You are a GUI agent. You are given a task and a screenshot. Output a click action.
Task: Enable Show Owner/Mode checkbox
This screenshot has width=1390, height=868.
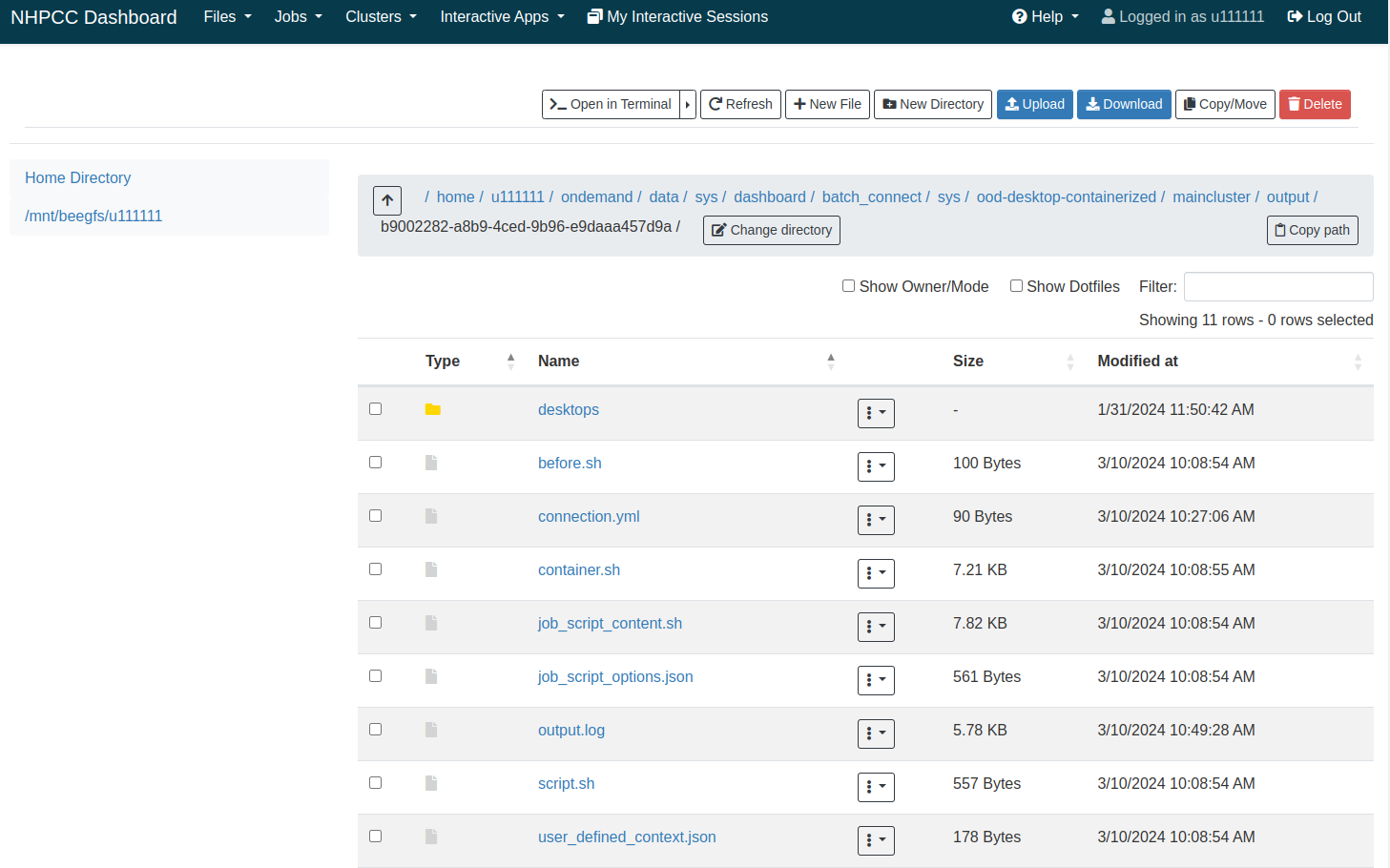coord(848,285)
